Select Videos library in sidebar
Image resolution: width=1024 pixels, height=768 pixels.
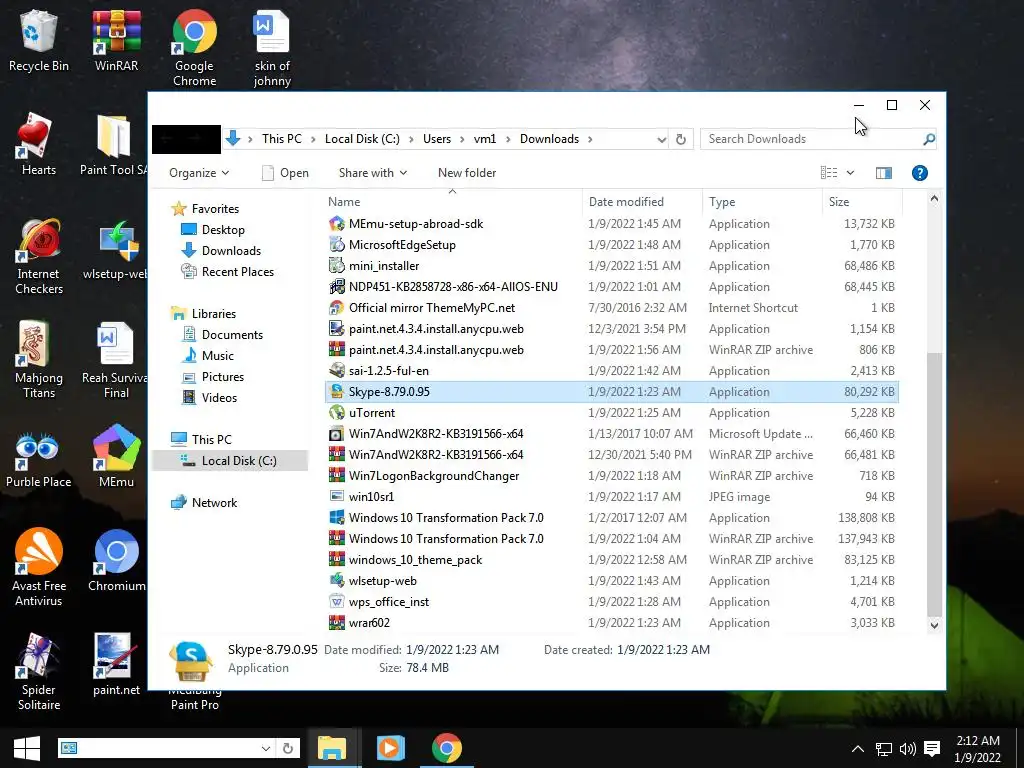pyautogui.click(x=210, y=398)
